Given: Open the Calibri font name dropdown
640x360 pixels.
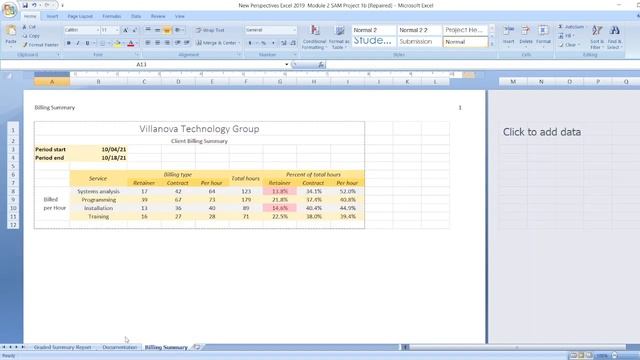Looking at the screenshot, I should pyautogui.click(x=98, y=30).
